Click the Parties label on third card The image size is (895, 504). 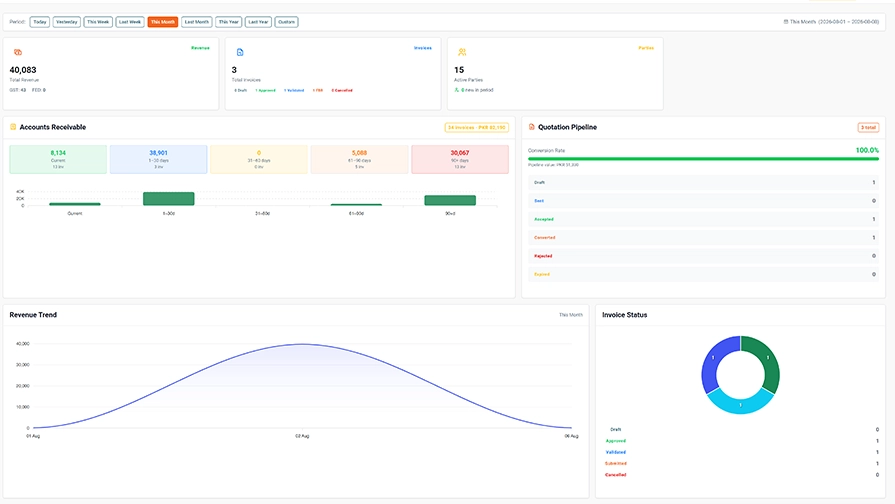(646, 48)
